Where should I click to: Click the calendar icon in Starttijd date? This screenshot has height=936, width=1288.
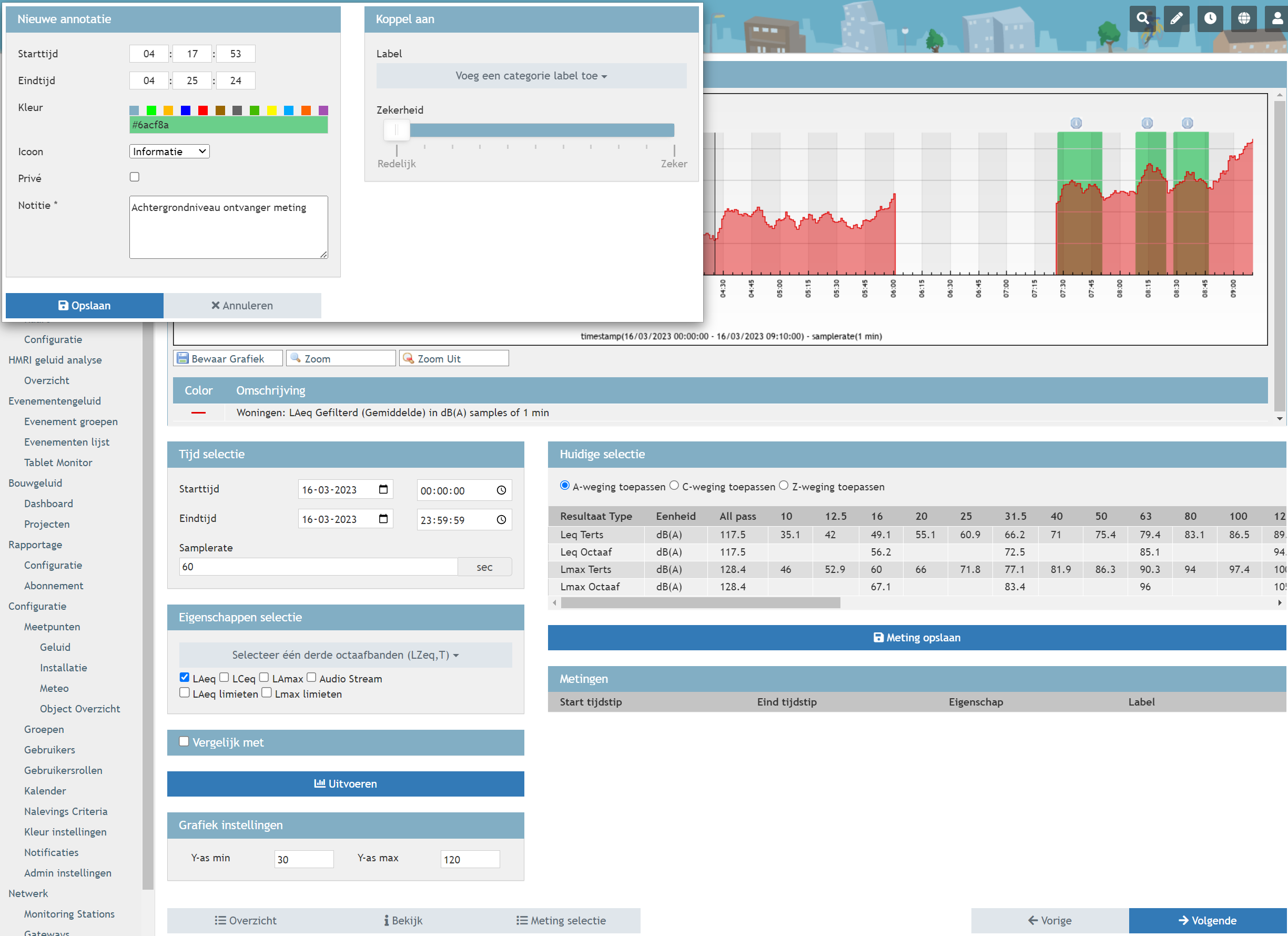[383, 490]
